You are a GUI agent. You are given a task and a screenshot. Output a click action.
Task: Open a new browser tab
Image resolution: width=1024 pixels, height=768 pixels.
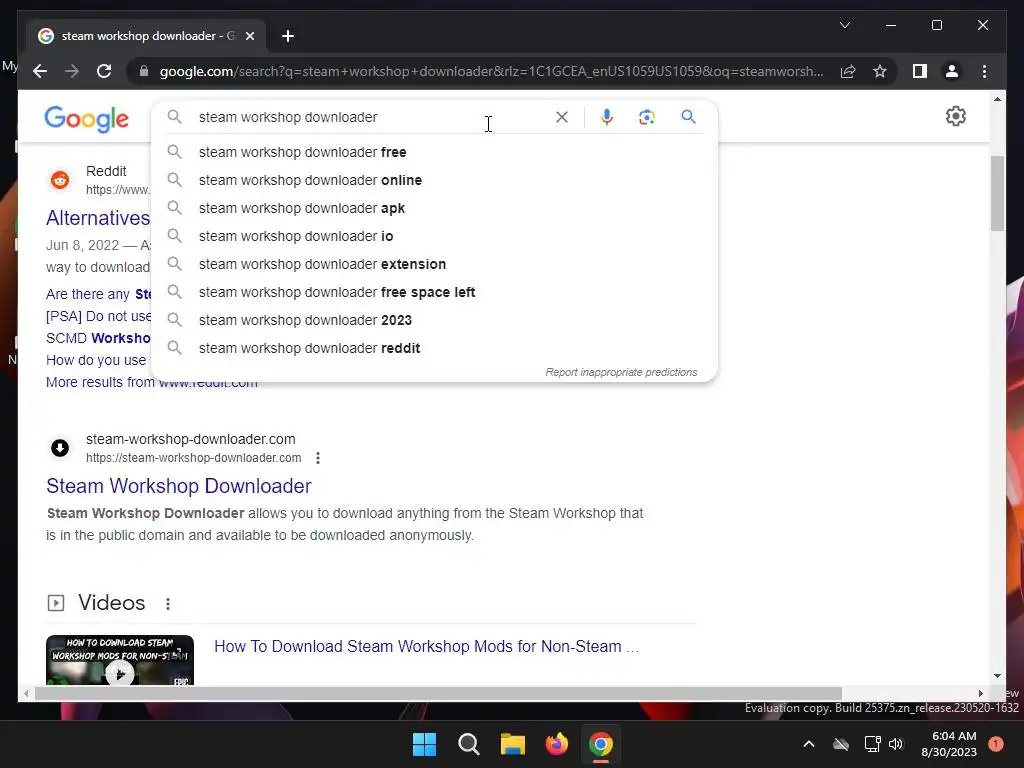click(288, 36)
